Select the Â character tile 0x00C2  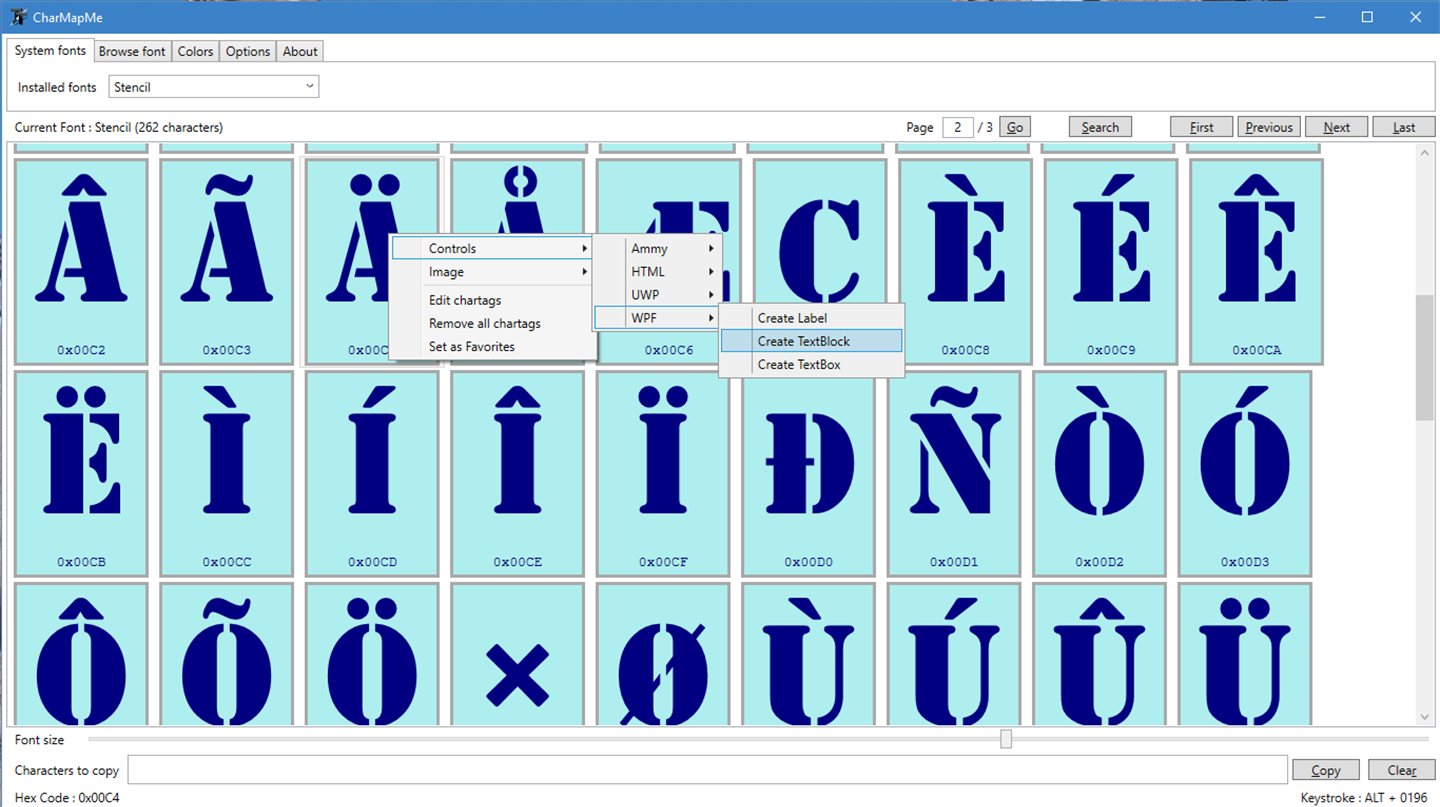pyautogui.click(x=81, y=261)
